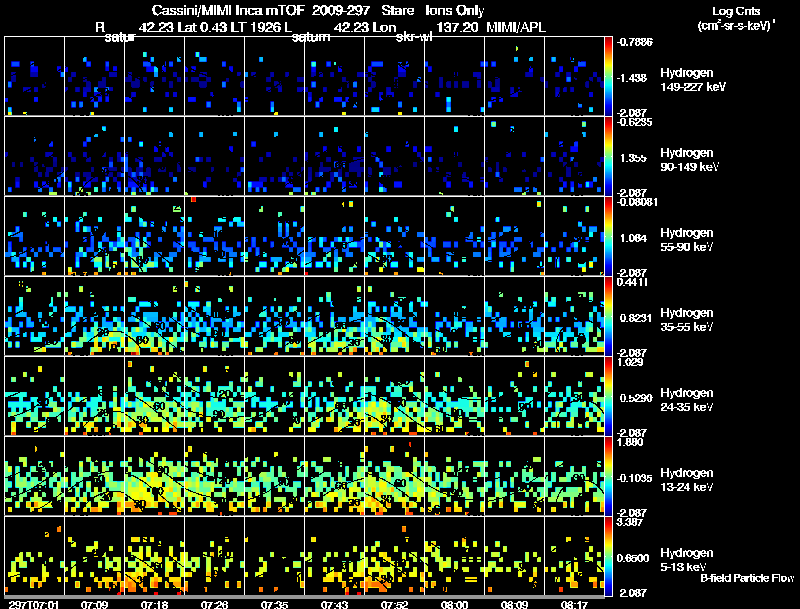Click the Hydrogen 24-35 keV row label
This screenshot has width=800, height=609.
tap(687, 400)
